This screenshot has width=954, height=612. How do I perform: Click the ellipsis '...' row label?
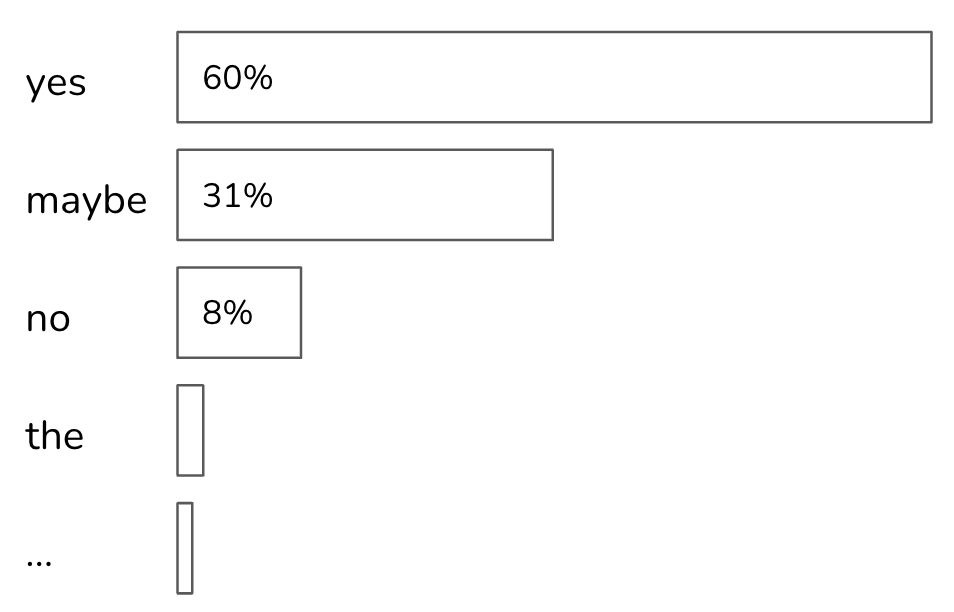(x=40, y=560)
